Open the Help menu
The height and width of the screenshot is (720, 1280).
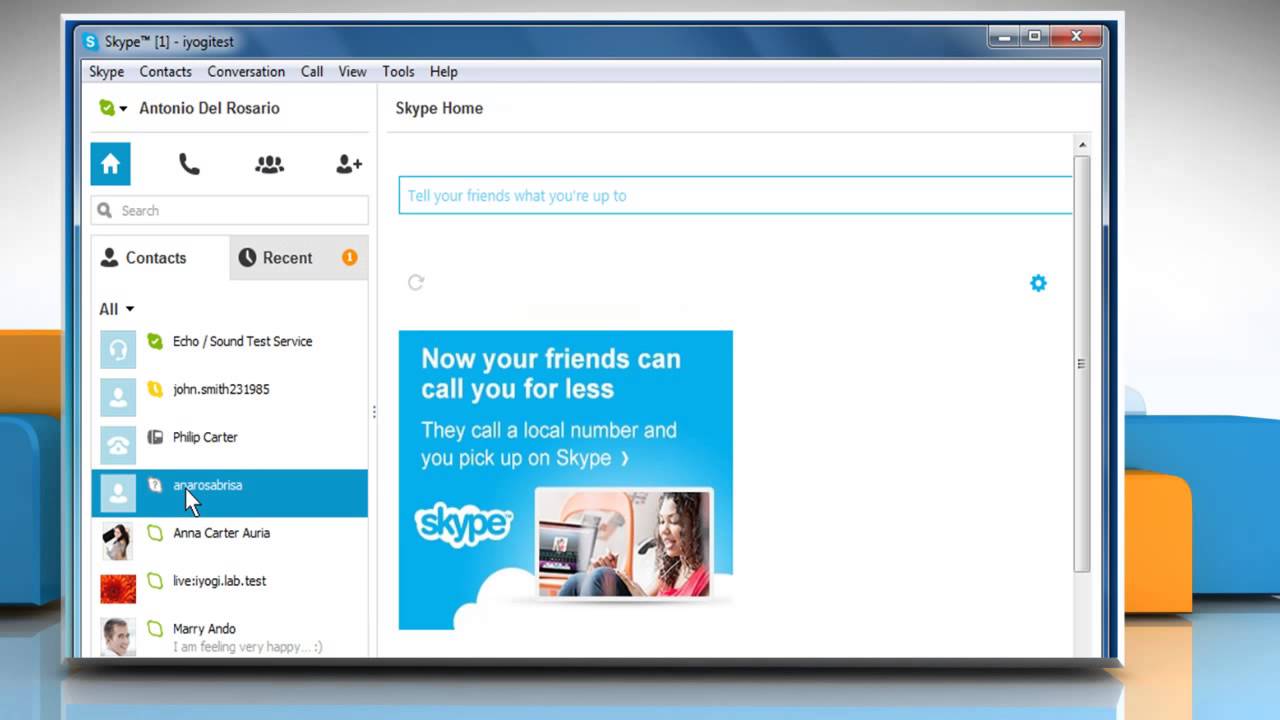point(443,71)
